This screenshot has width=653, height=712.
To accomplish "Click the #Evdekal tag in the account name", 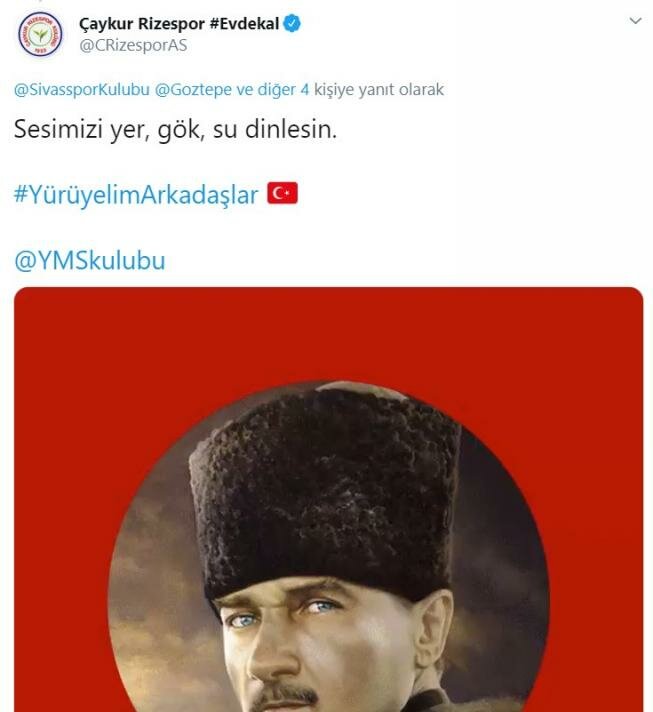I will point(244,24).
